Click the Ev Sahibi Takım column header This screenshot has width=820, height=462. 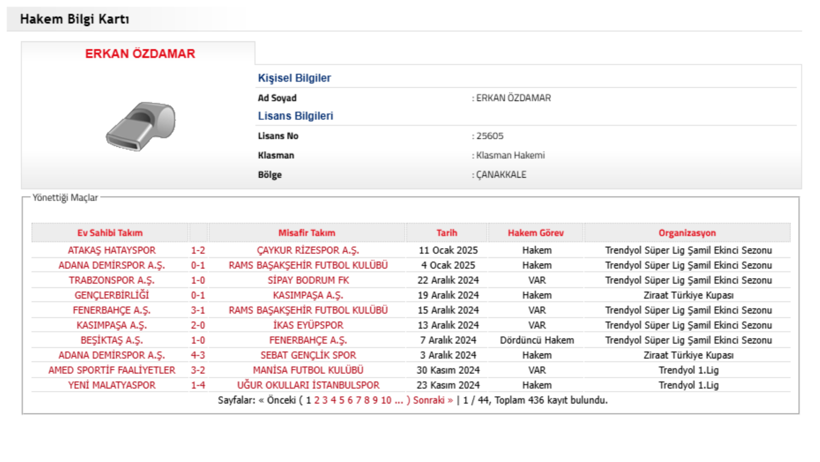coord(110,233)
